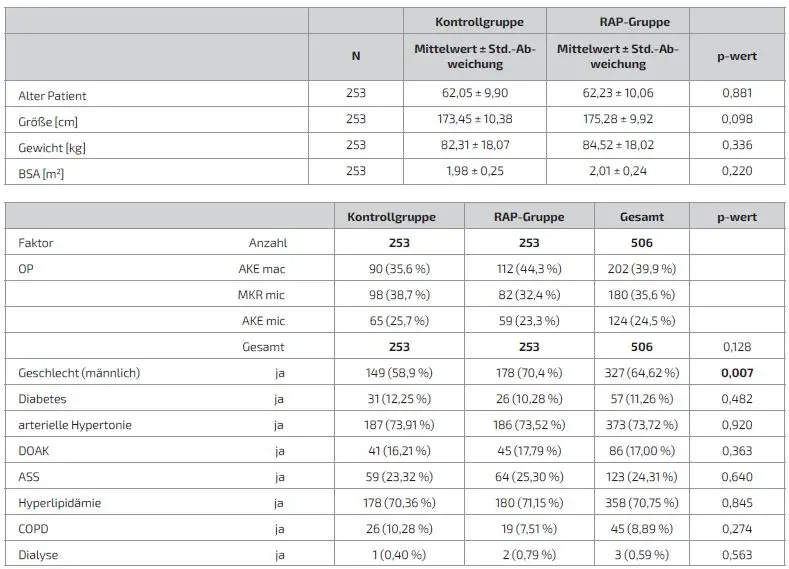Click the "MKR mic" operation label
Viewport: 789px width, 569px height.
262,295
